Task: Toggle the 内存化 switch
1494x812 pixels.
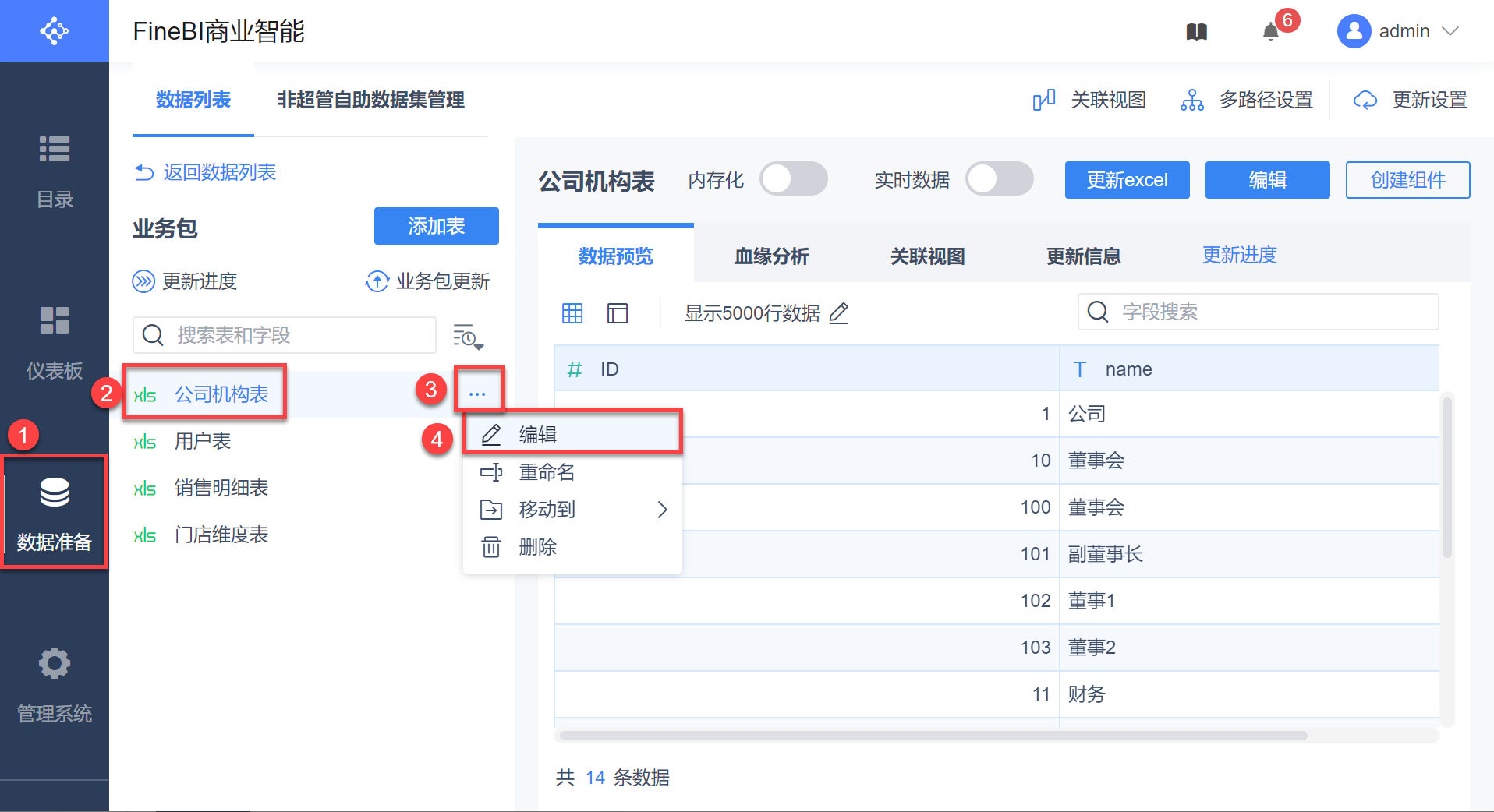Action: [x=794, y=179]
